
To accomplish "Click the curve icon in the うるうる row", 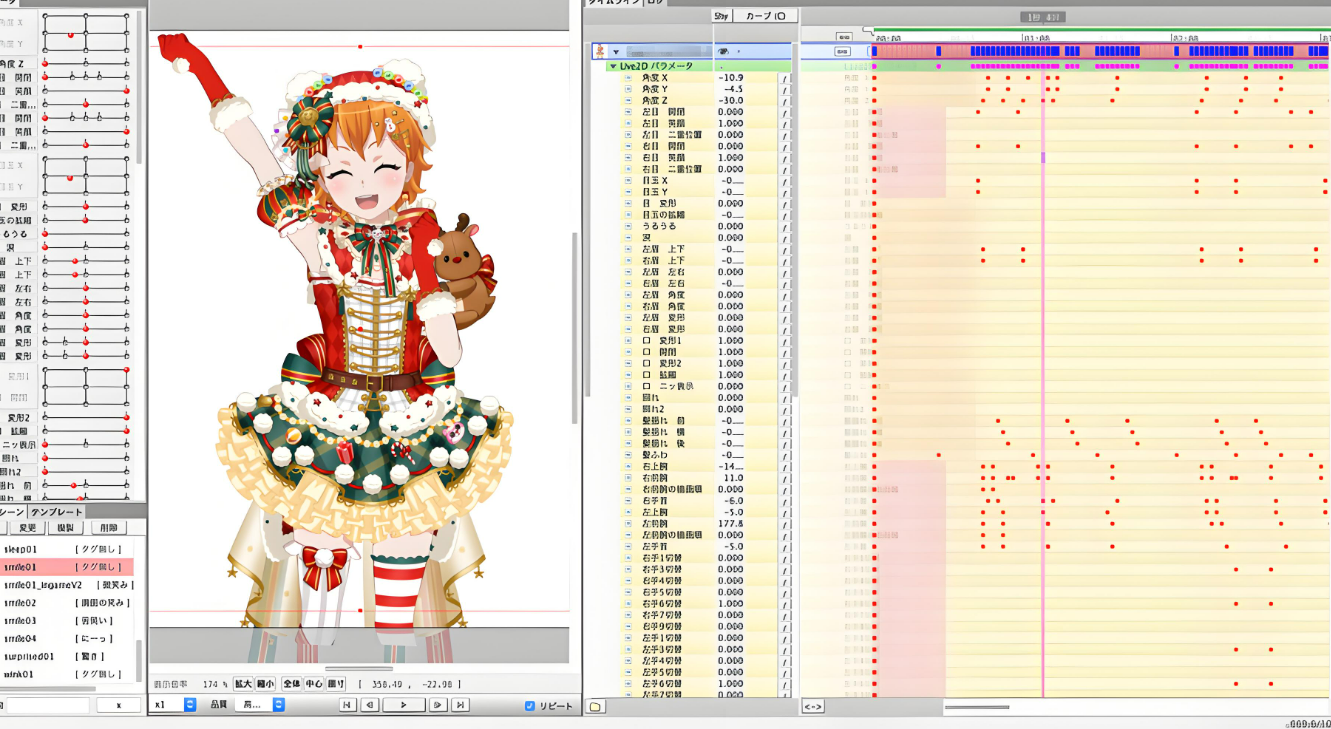I will (786, 226).
